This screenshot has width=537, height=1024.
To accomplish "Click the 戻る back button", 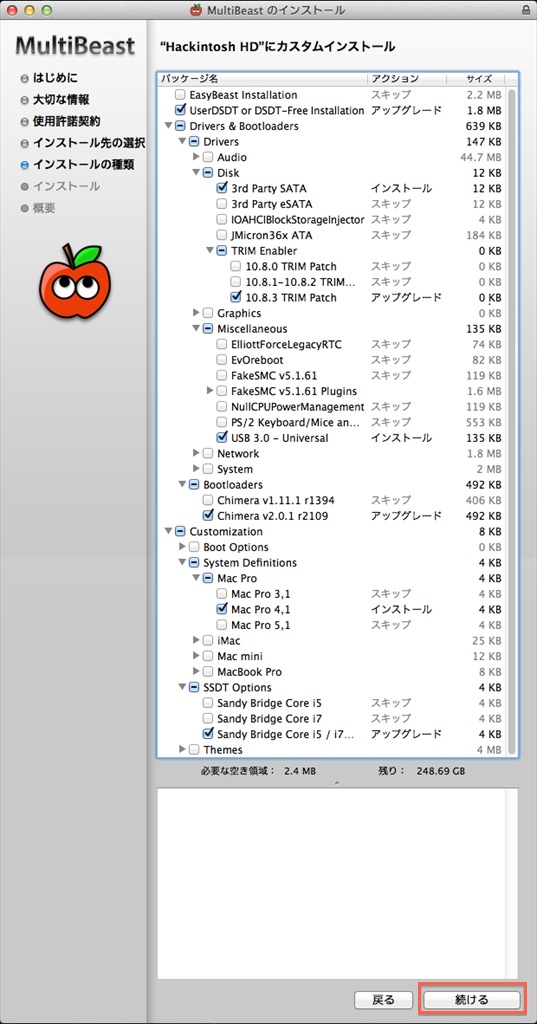I will [x=383, y=1000].
